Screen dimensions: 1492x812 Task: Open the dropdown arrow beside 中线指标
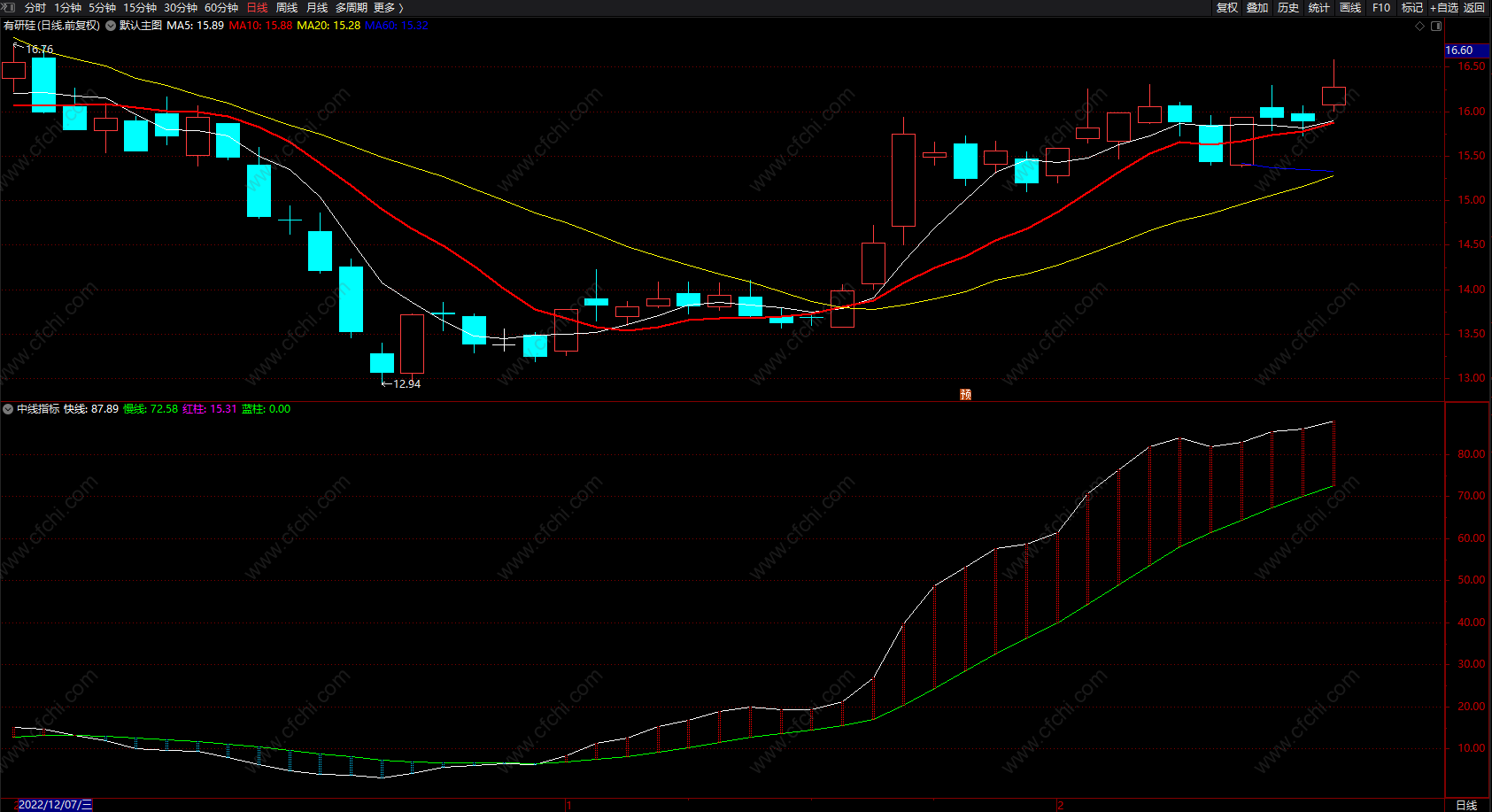coord(8,409)
